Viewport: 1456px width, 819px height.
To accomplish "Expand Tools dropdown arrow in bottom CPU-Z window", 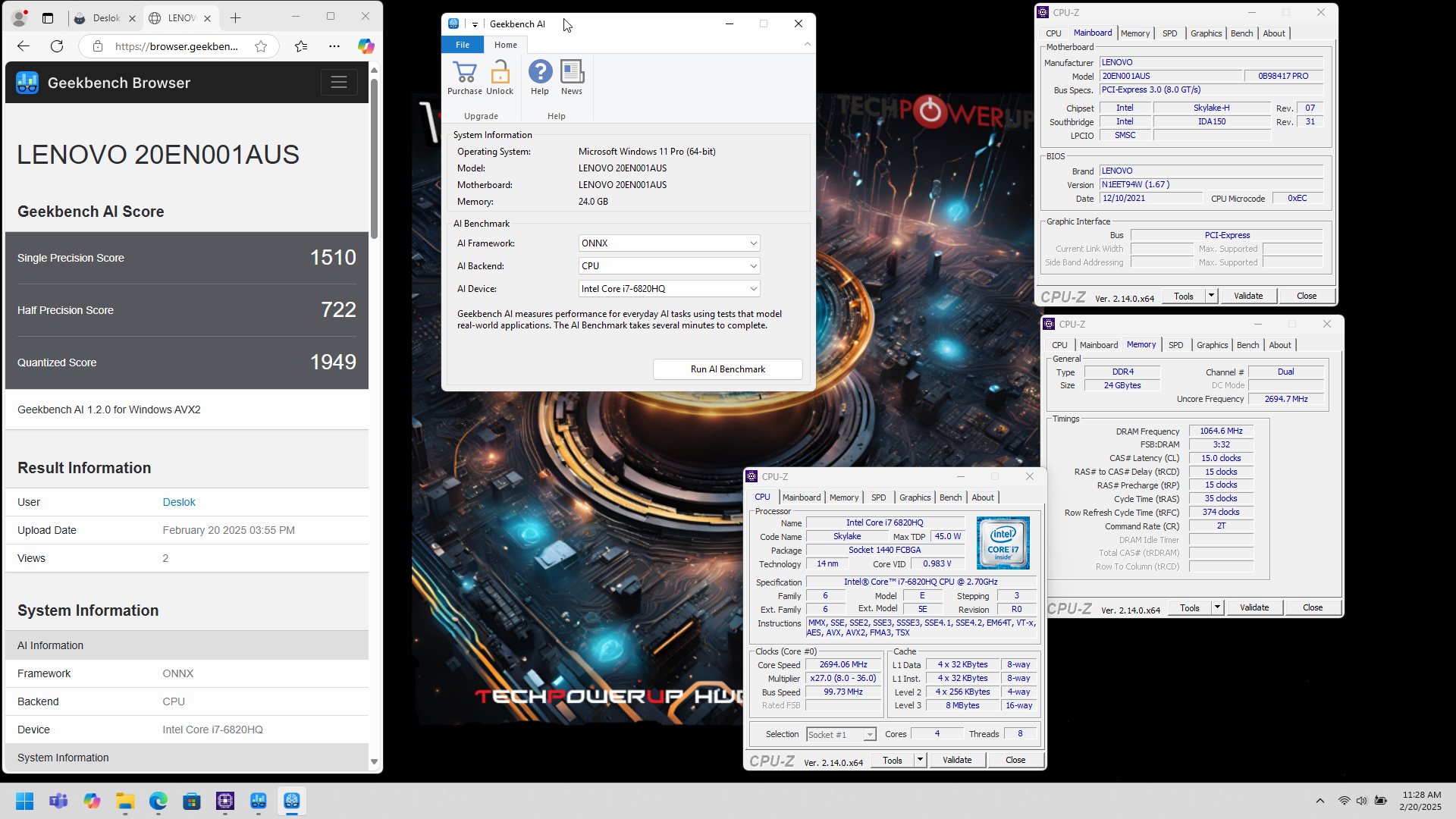I will pos(920,760).
